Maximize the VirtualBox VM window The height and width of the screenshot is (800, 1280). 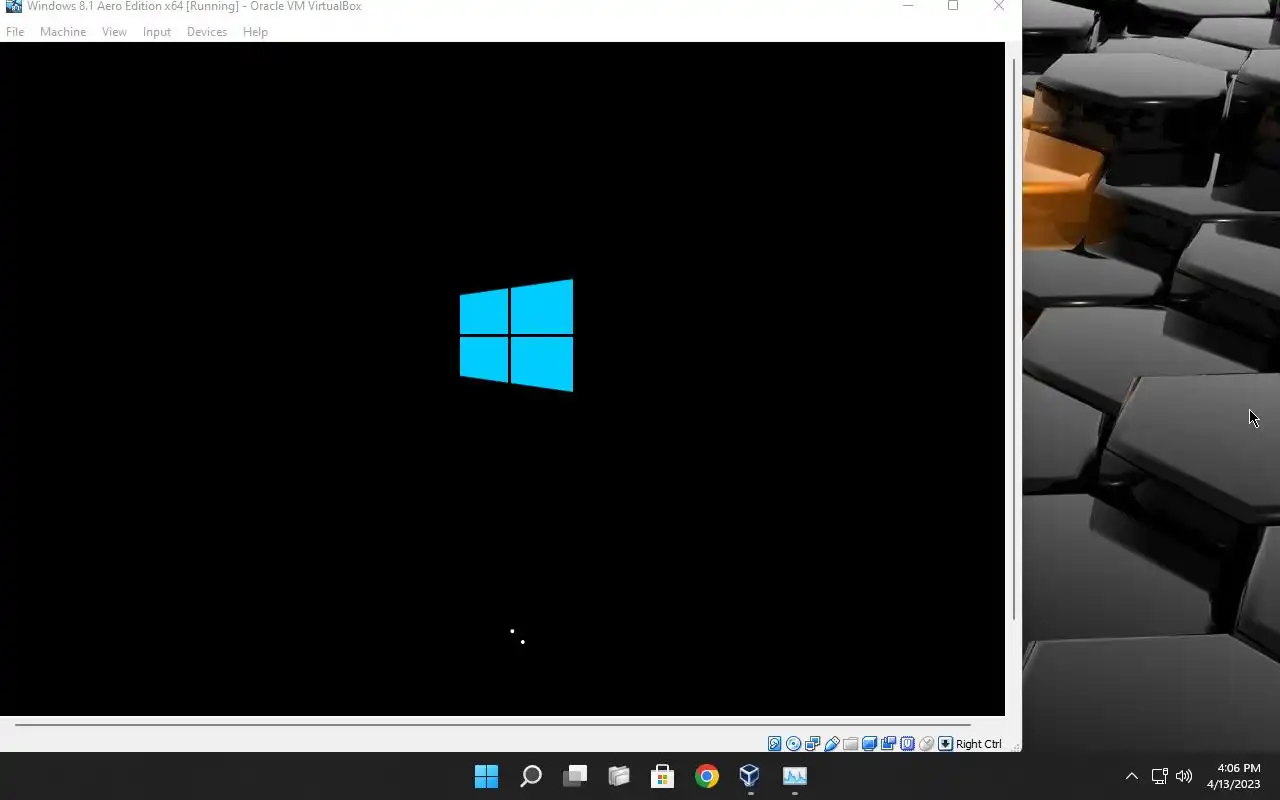click(953, 6)
